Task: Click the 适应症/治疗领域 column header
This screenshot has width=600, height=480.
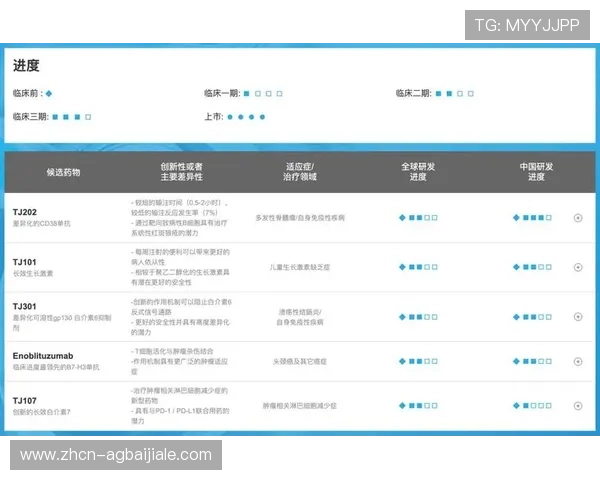Action: (x=300, y=172)
